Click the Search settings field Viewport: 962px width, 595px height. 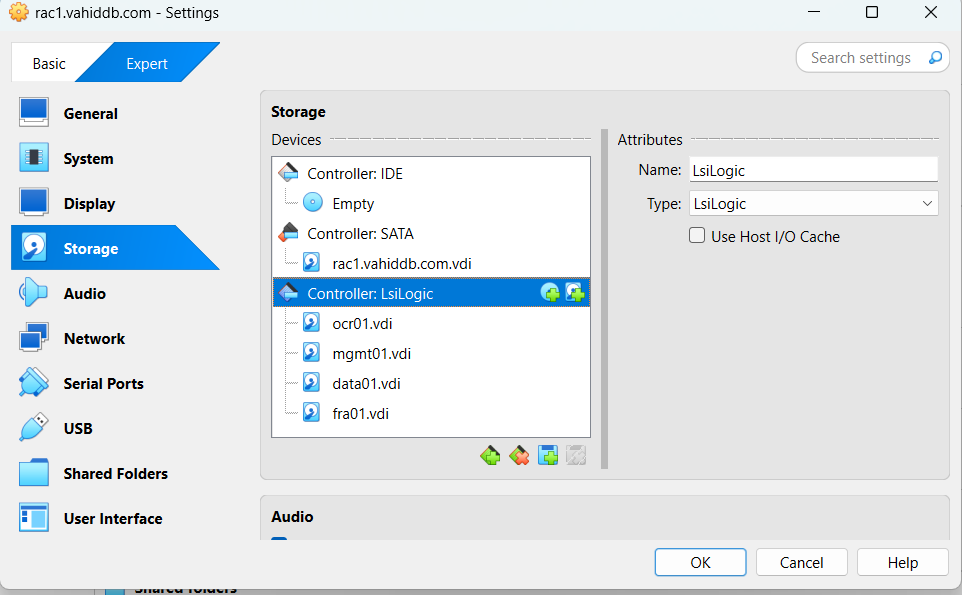click(x=861, y=58)
